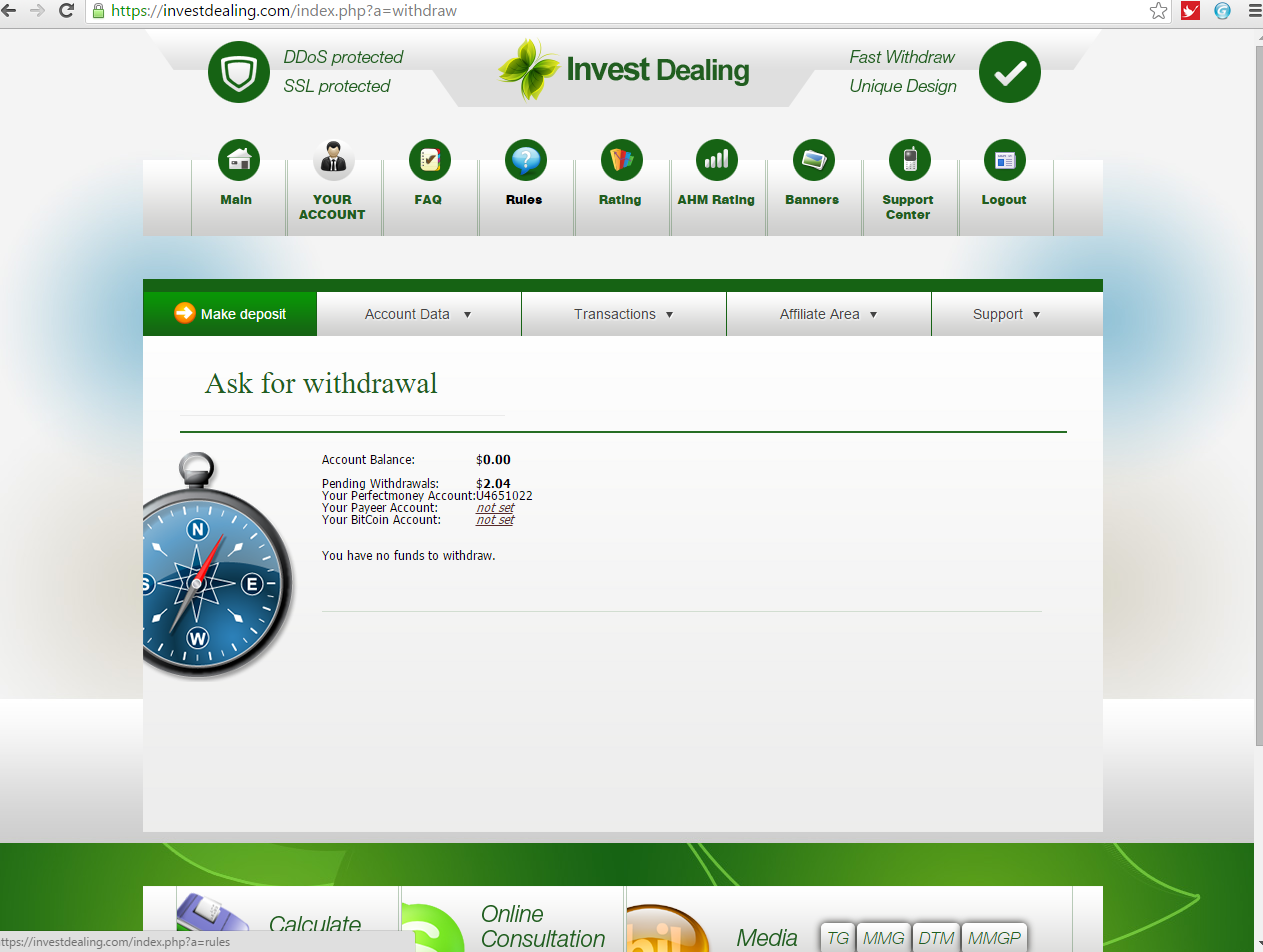Click the blue round extension icon

[x=1222, y=11]
